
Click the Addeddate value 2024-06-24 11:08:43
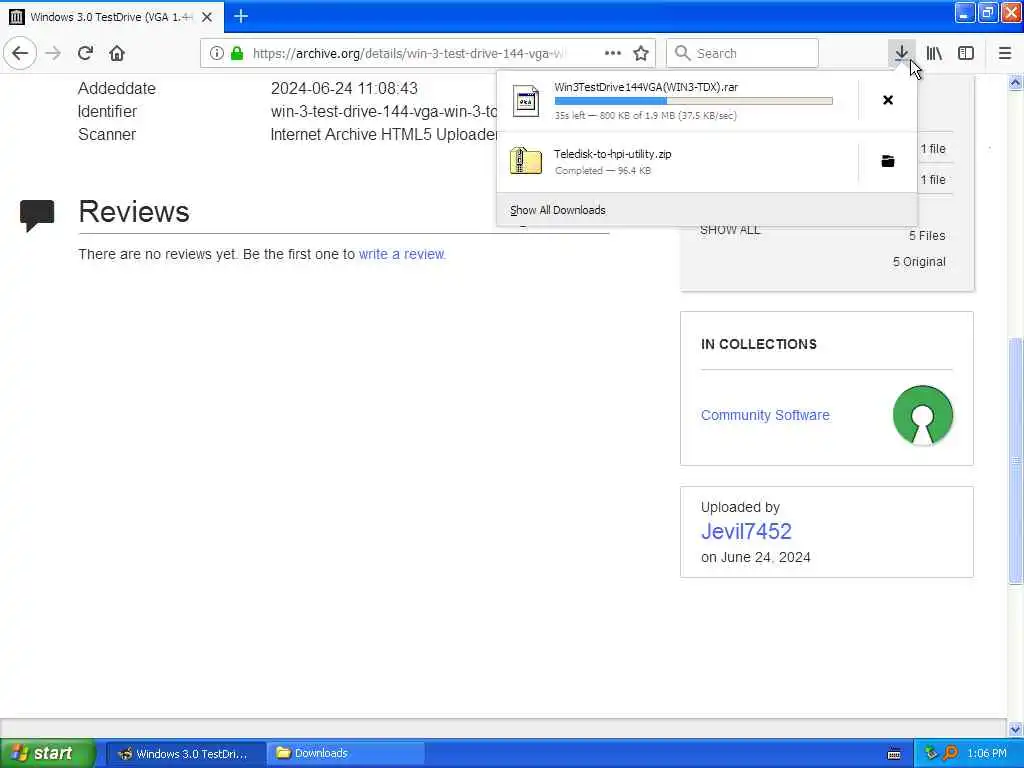tap(344, 88)
